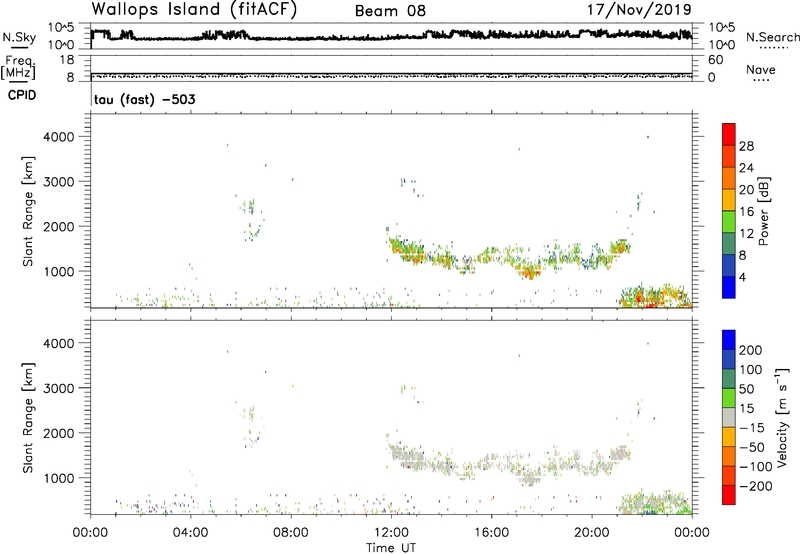This screenshot has height=554, width=800.
Task: Click the dark blue top segment of the Velocity color bar
Action: pos(729,340)
